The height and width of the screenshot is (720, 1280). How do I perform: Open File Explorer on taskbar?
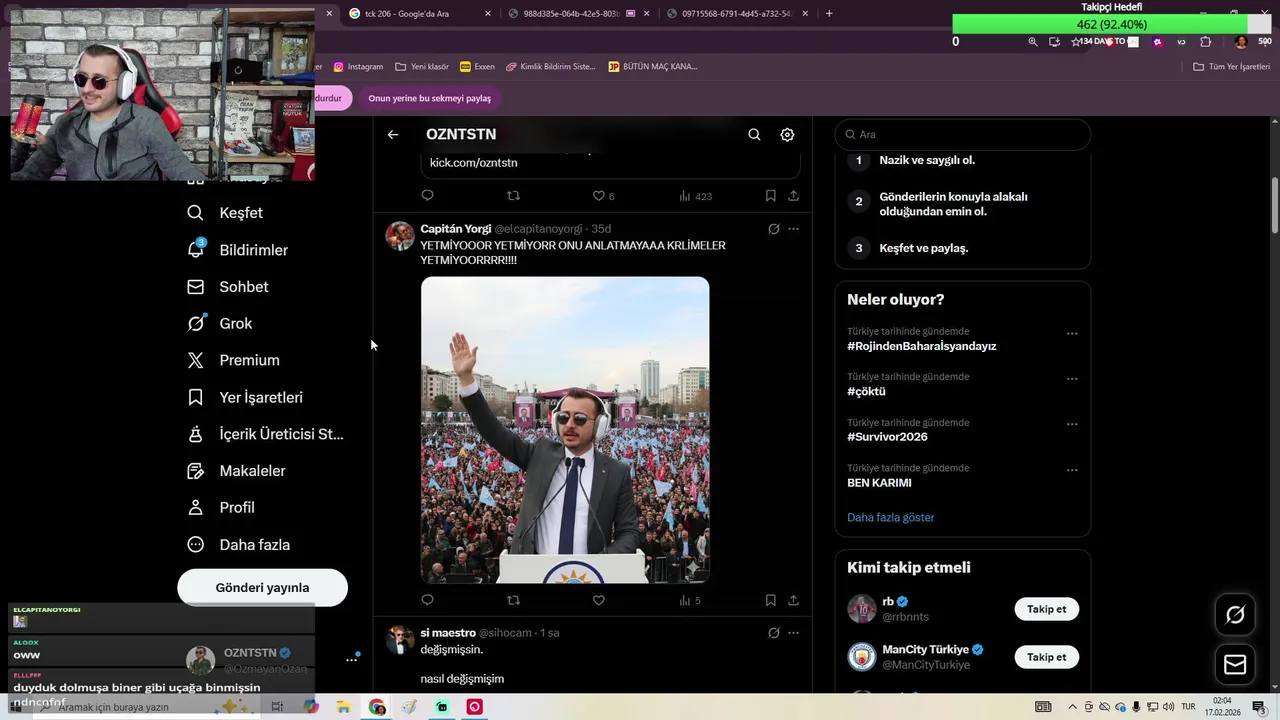343,707
